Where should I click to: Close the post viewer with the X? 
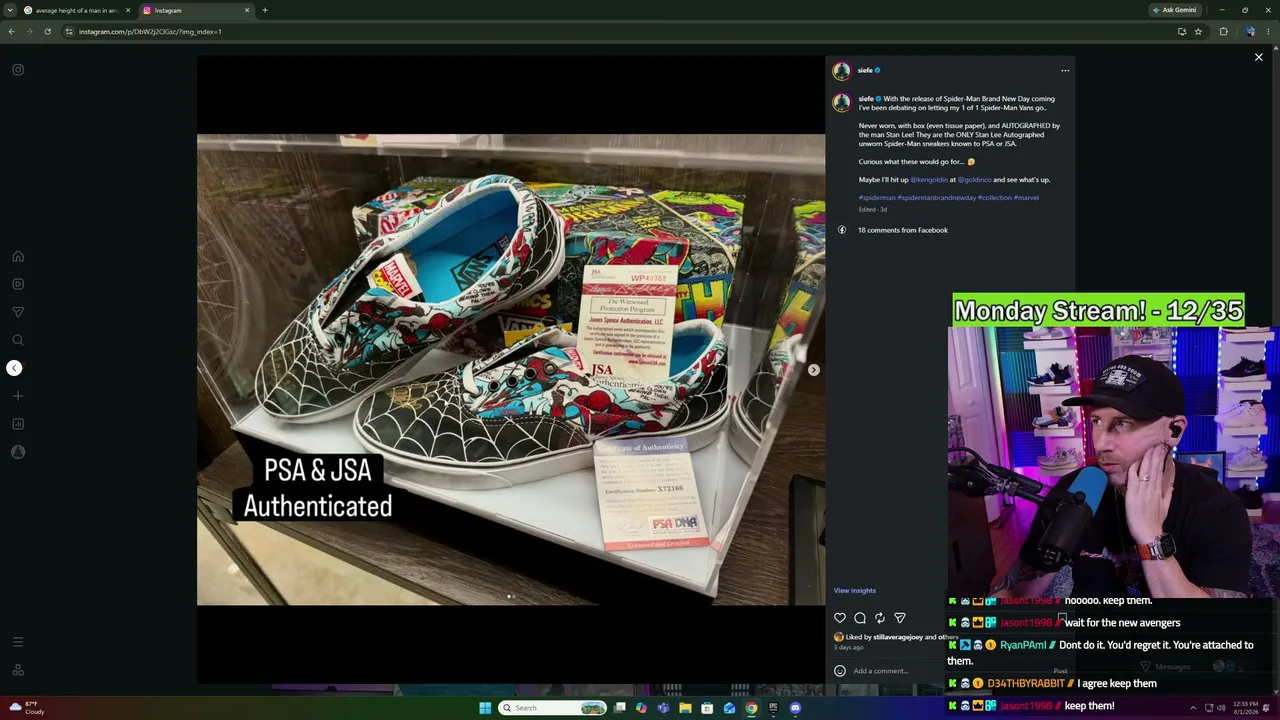(x=1259, y=57)
